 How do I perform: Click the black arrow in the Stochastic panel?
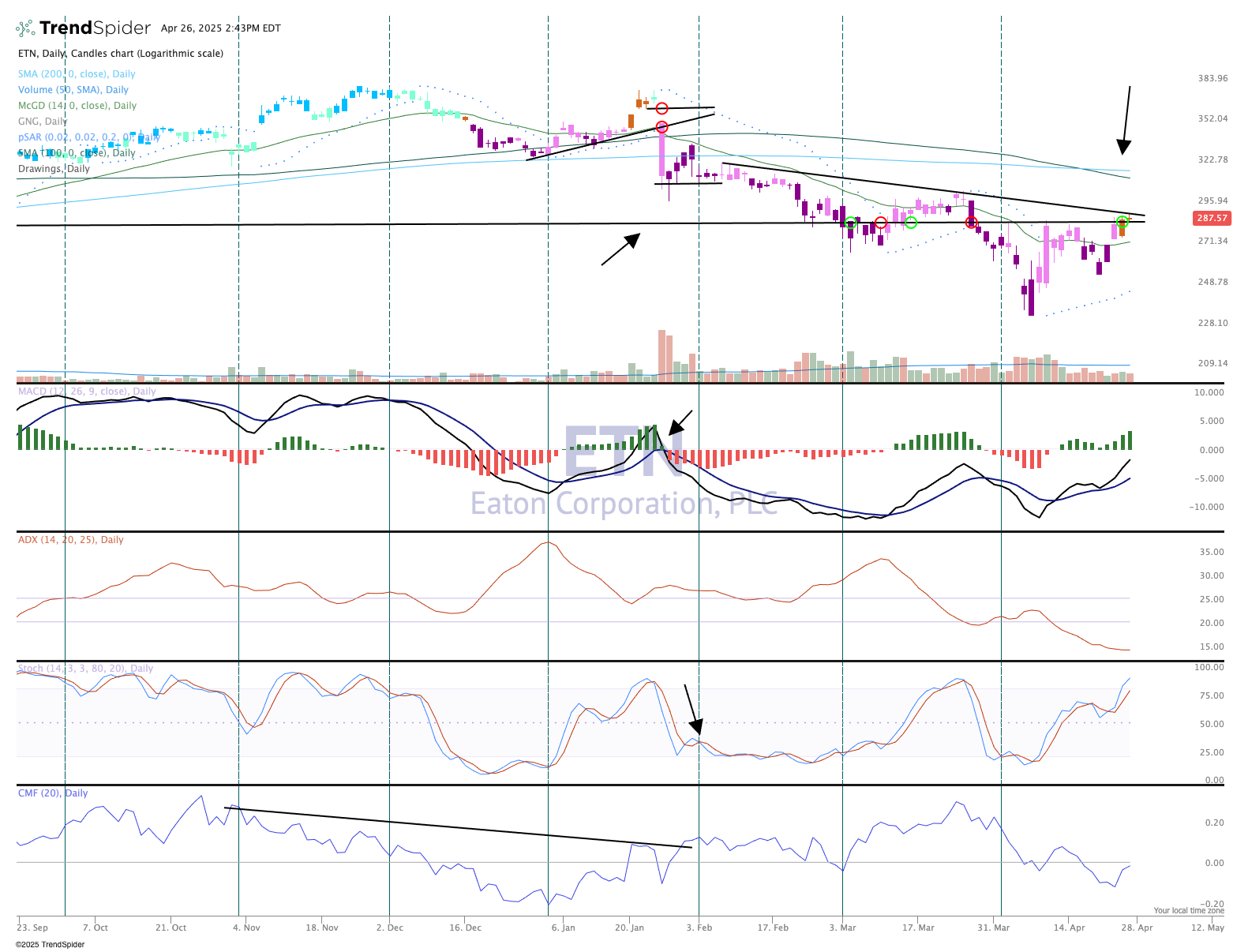click(691, 709)
